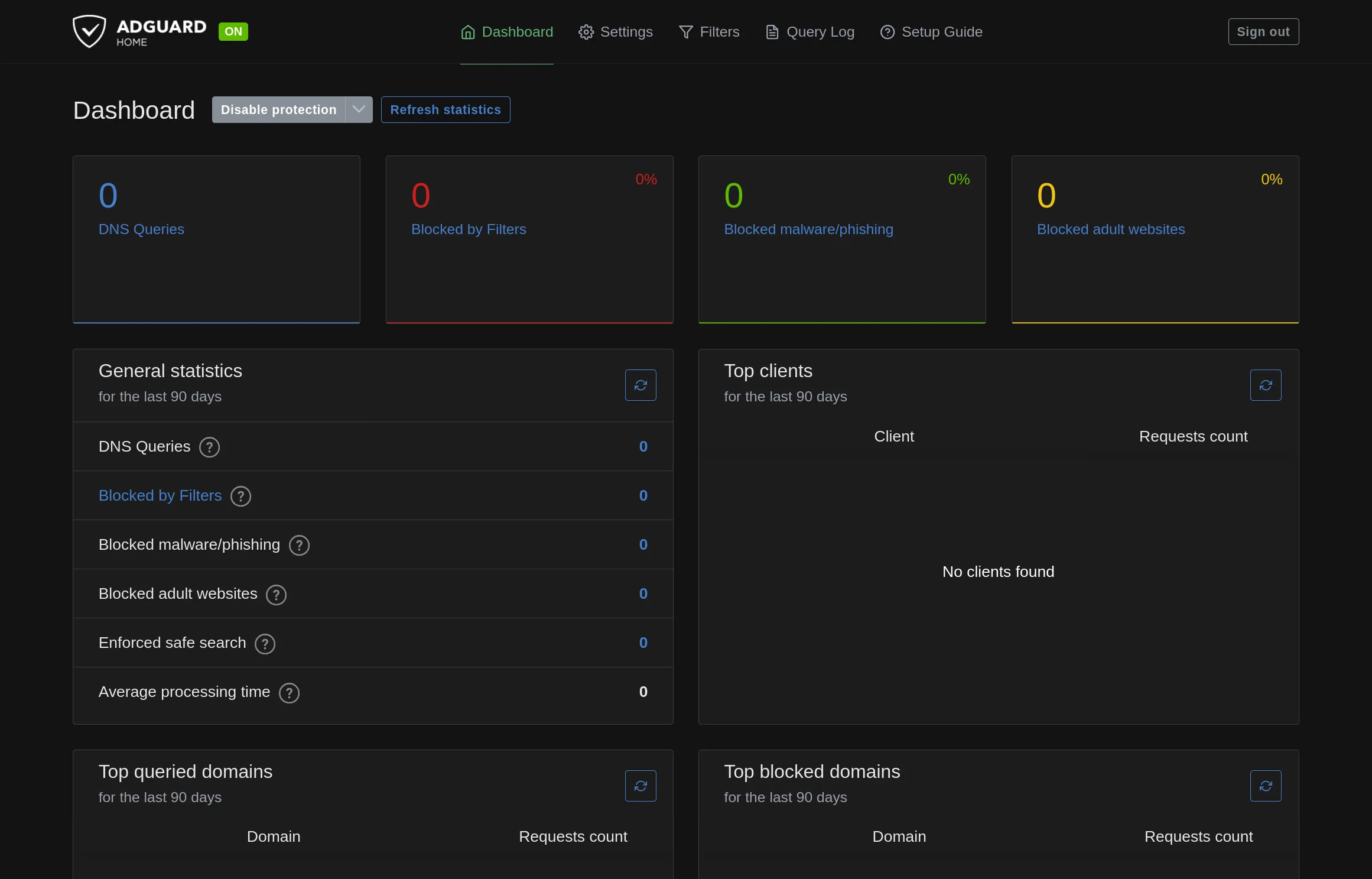The height and width of the screenshot is (879, 1372).
Task: Click Requests count header in Top blocked domains
Action: tap(1198, 836)
